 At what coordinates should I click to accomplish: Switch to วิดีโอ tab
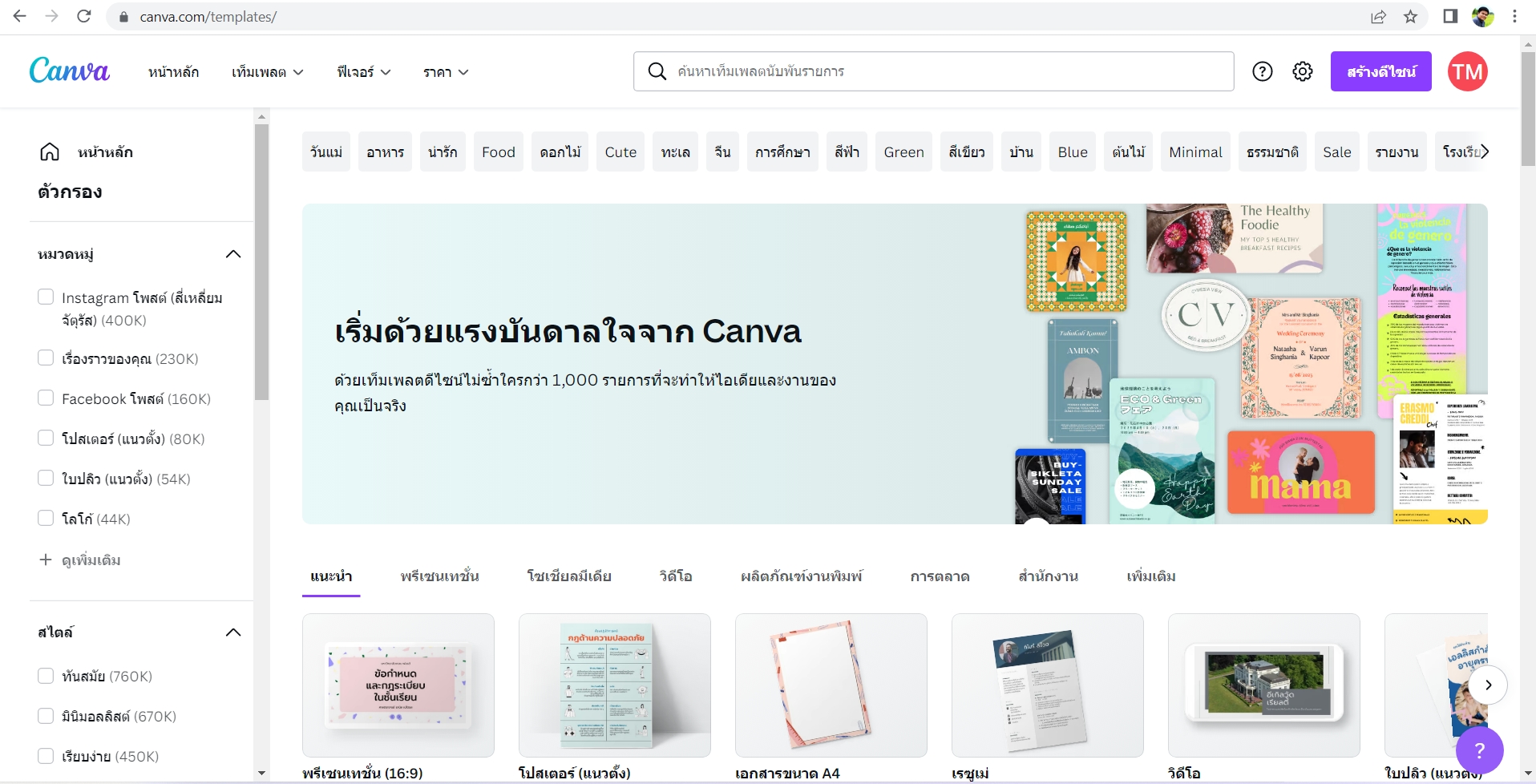(x=676, y=576)
